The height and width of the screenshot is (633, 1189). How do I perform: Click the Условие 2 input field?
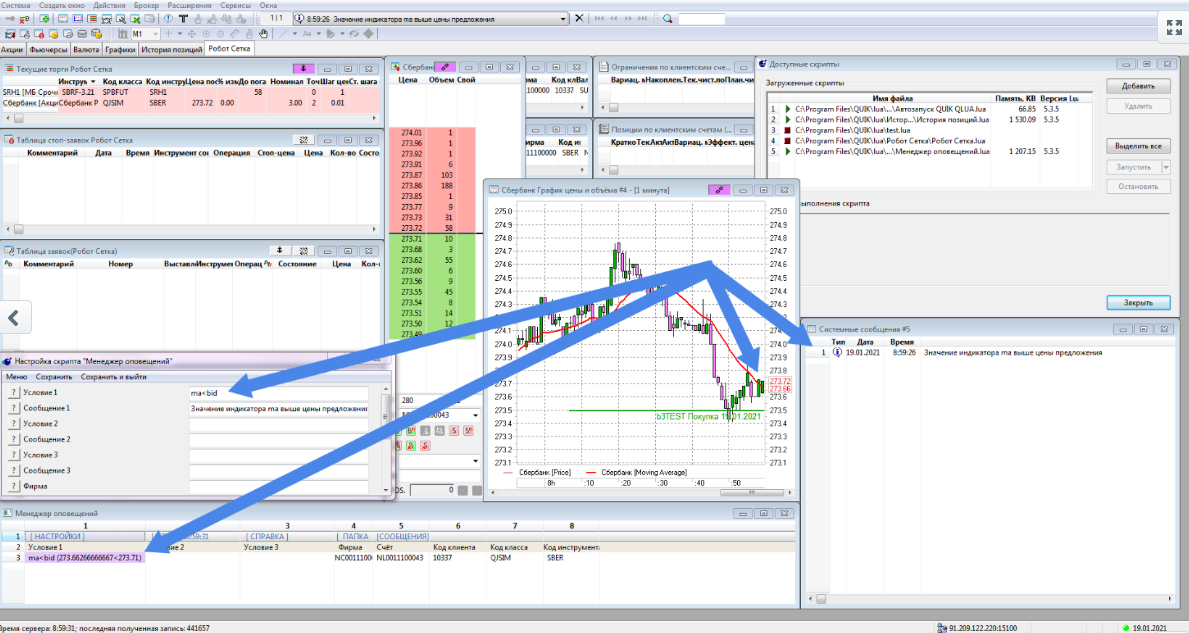pos(278,424)
